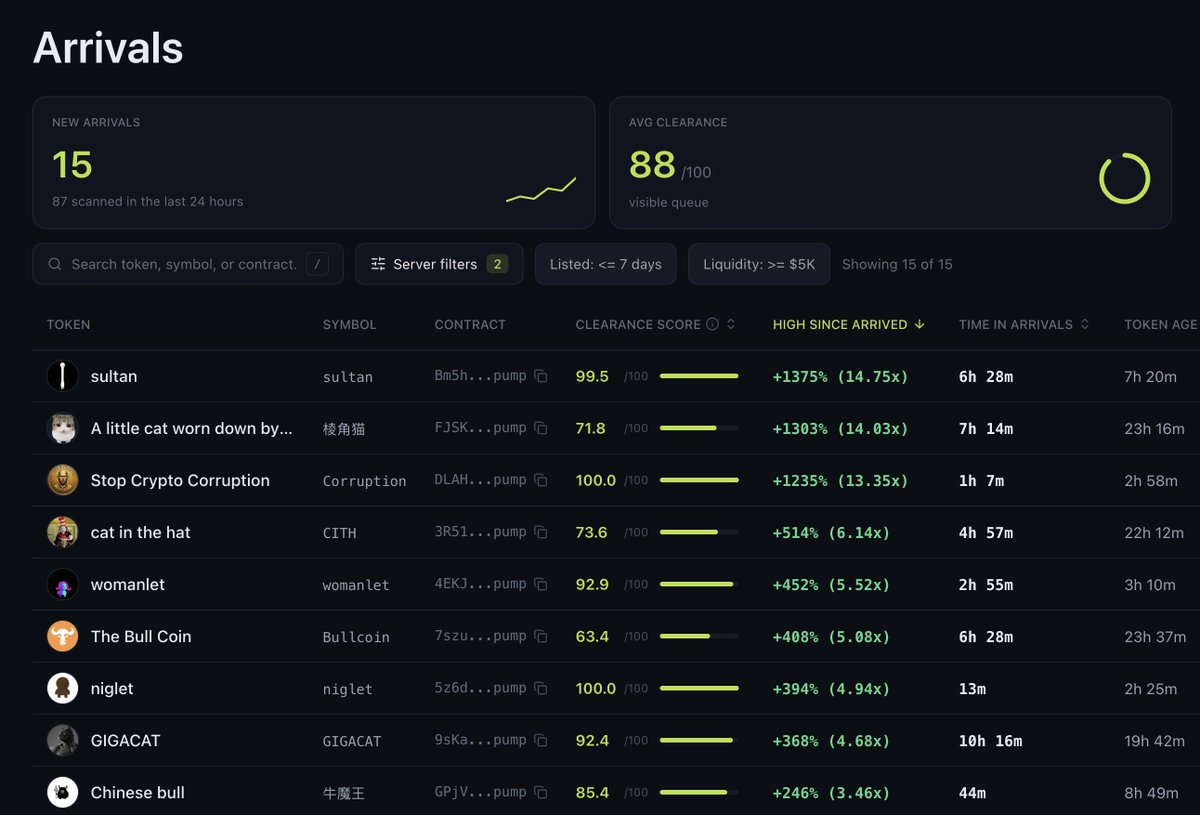This screenshot has width=1200, height=815.
Task: Click the +1375% (14.75x) value
Action: (x=840, y=376)
